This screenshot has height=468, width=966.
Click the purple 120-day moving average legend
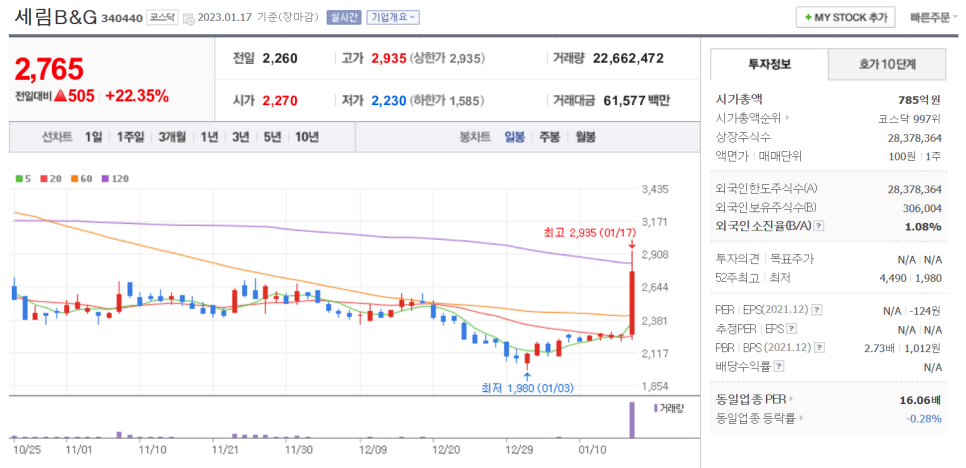click(115, 179)
